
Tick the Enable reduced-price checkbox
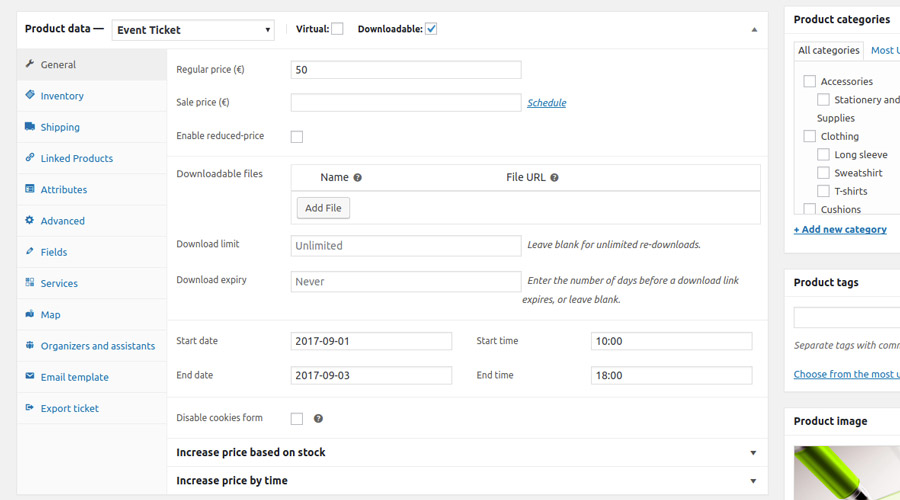(x=297, y=137)
